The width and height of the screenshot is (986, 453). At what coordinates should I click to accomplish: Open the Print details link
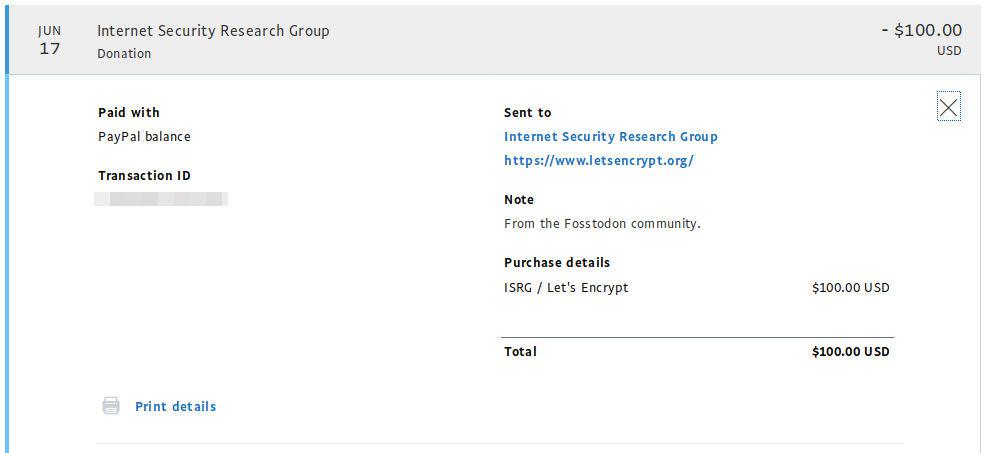(x=175, y=406)
